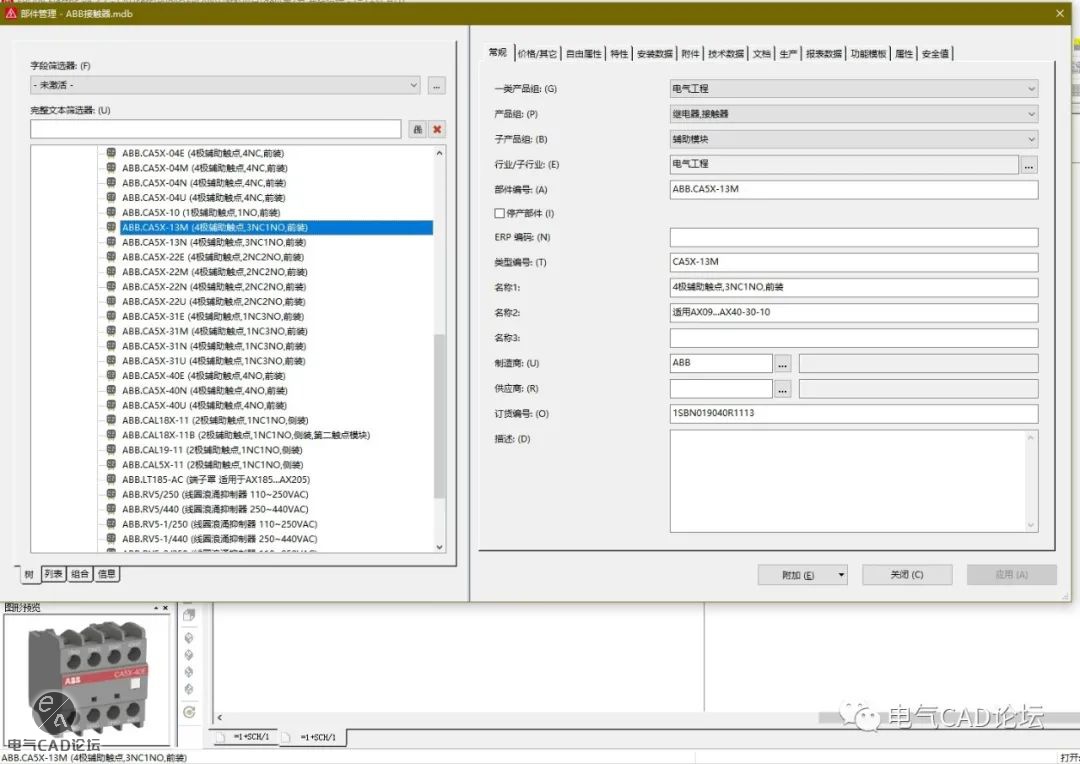Click the part icon beside ABB.CA5X-04U
Viewport: 1080px width, 764px height.
111,197
